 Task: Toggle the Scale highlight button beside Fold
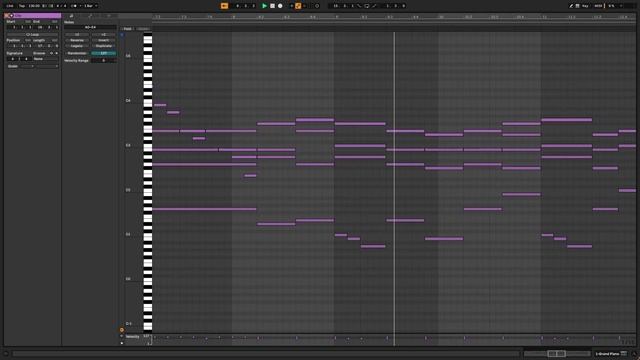[x=143, y=29]
